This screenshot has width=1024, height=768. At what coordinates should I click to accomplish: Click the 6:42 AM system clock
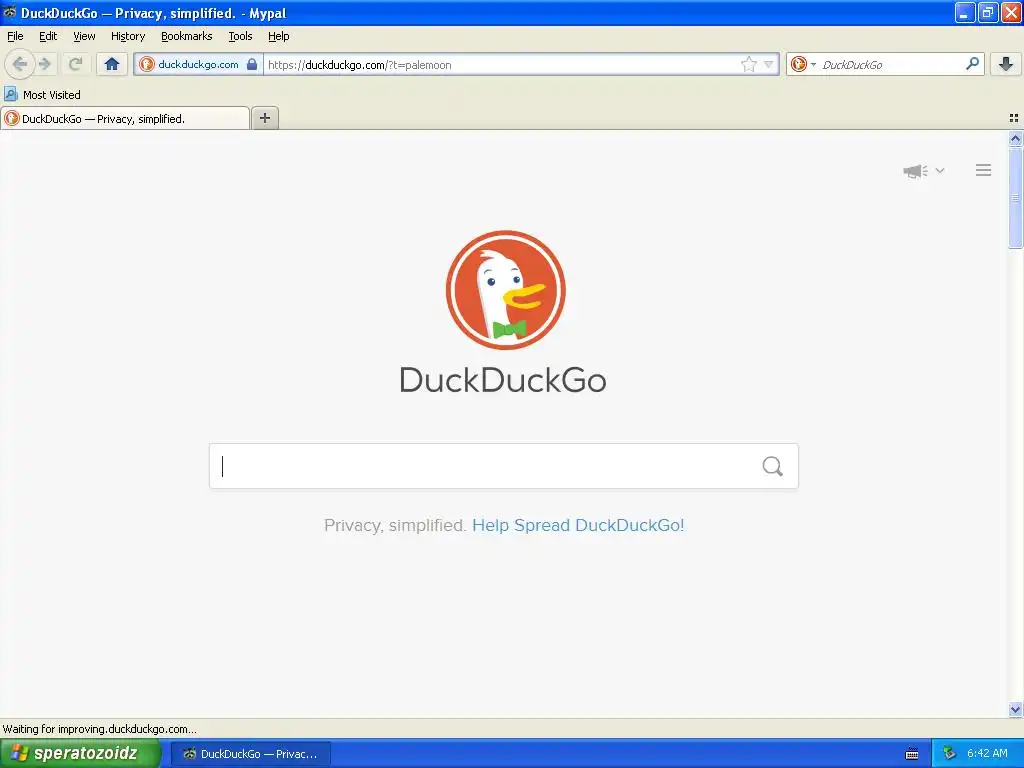click(x=987, y=754)
